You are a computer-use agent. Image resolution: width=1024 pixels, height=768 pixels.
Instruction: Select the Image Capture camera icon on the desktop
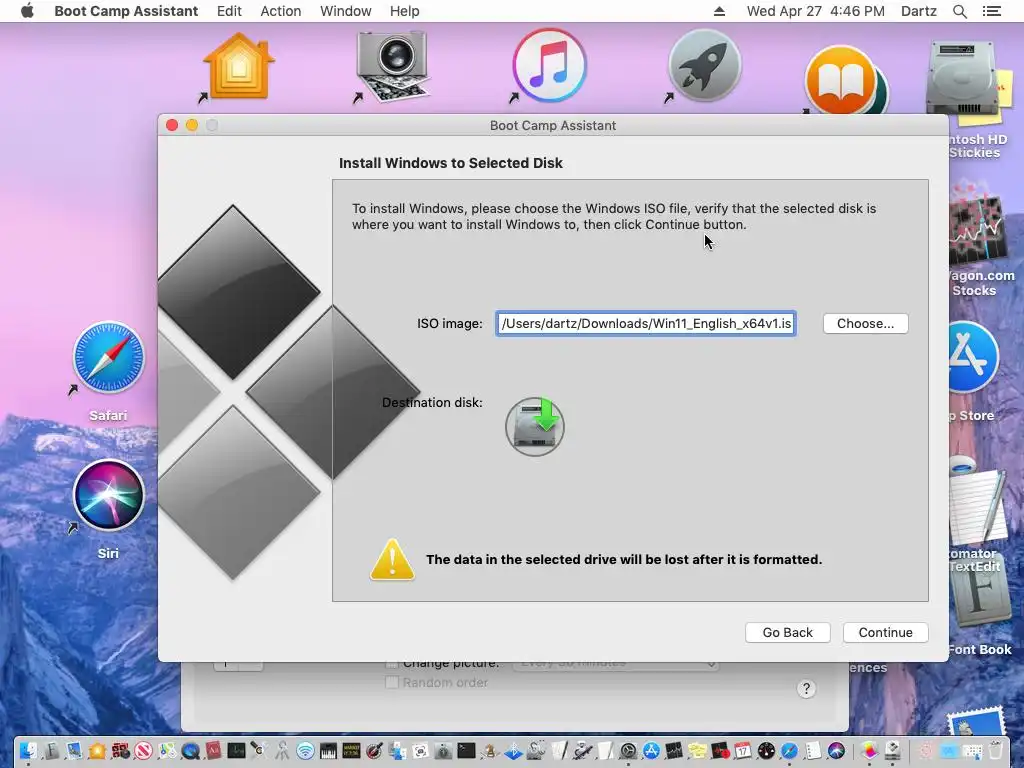[x=392, y=66]
